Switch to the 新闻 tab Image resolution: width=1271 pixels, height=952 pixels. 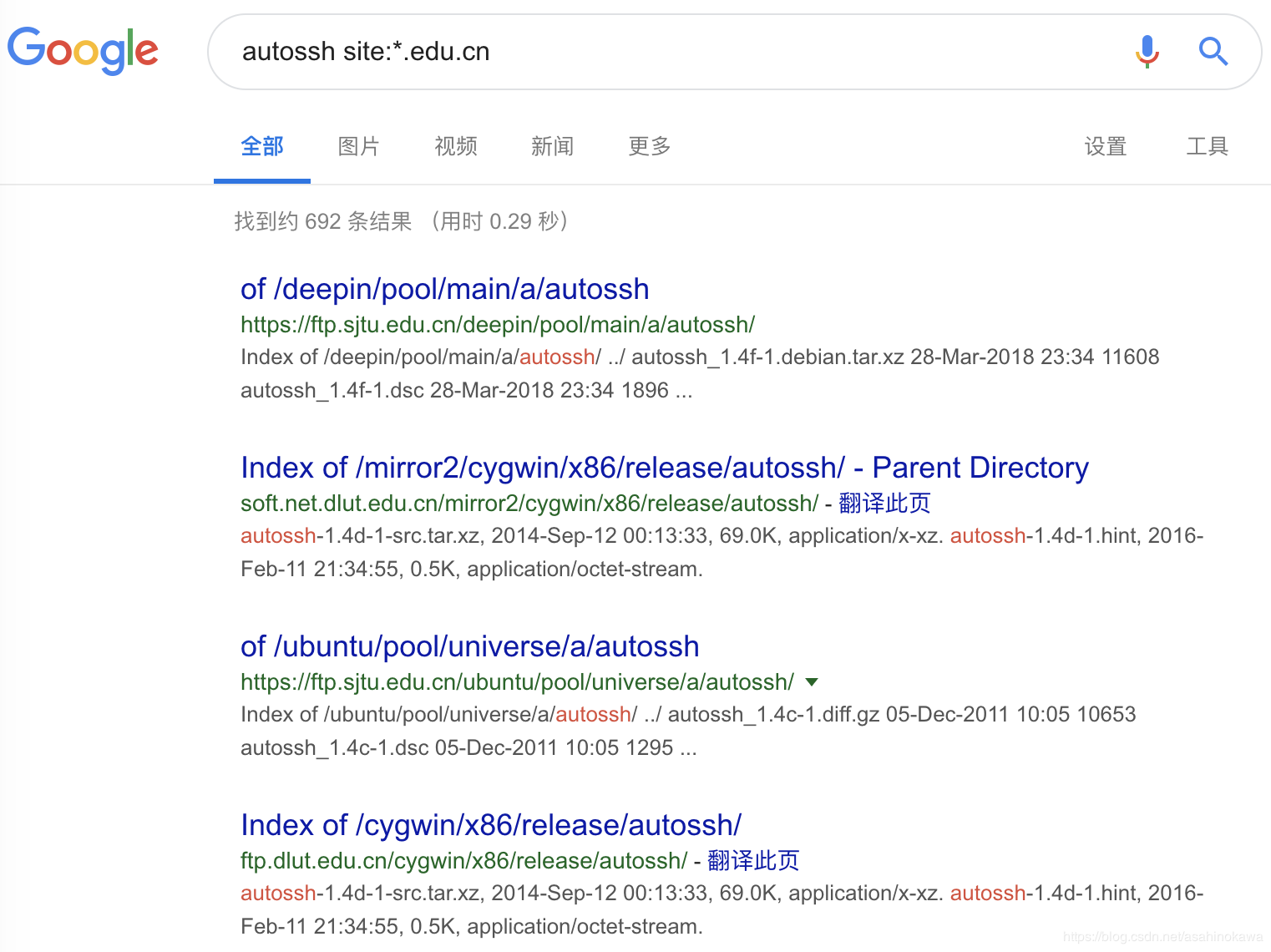pyautogui.click(x=553, y=146)
